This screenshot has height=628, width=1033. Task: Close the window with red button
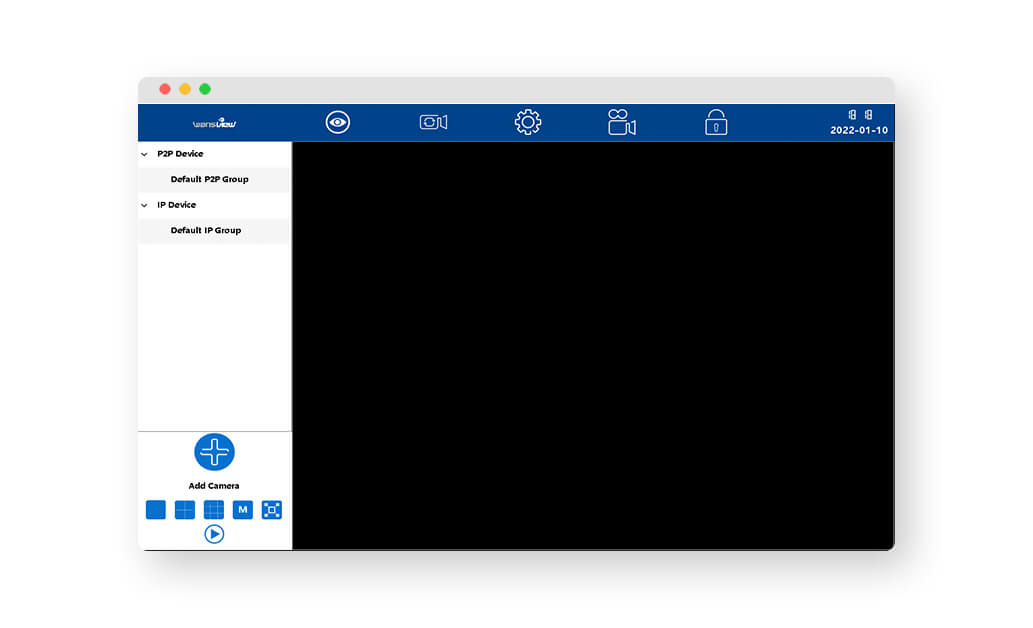click(x=165, y=89)
